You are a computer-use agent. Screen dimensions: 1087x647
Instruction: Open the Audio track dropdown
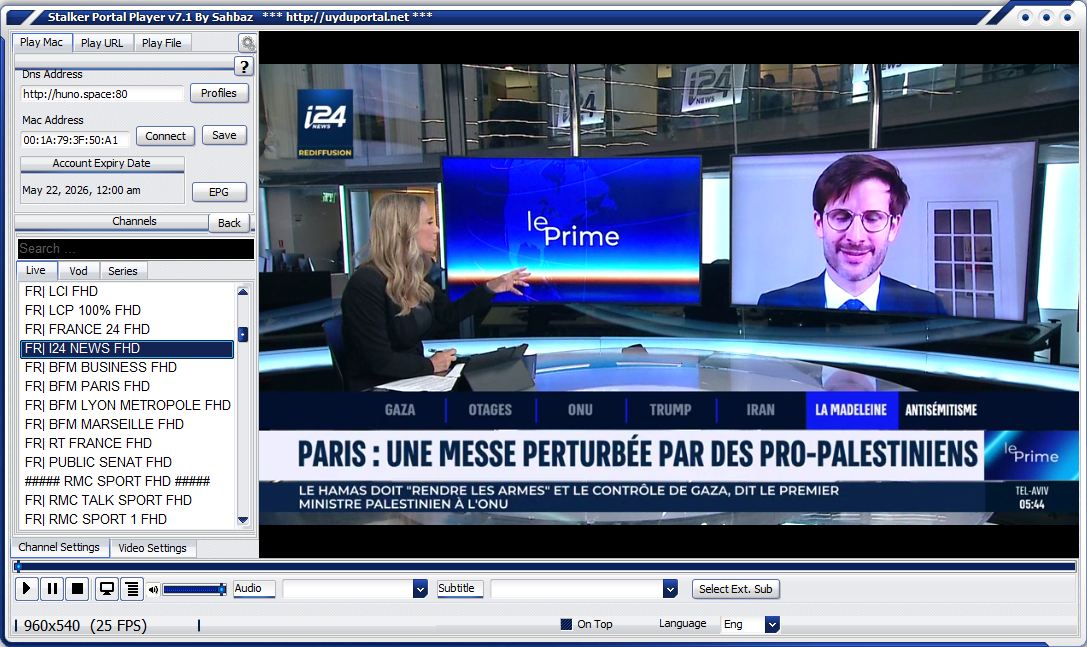420,589
